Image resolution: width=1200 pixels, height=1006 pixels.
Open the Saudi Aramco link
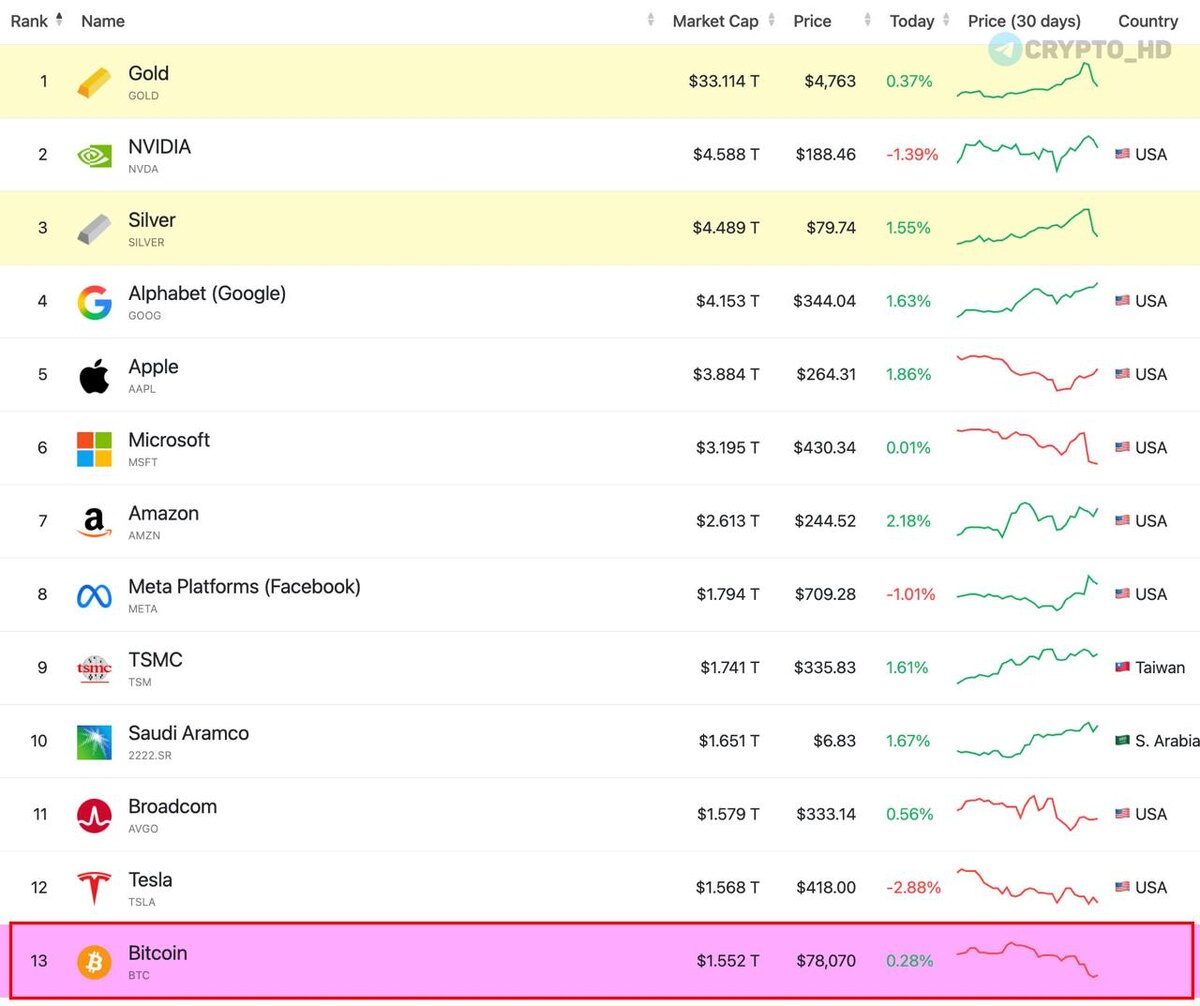click(x=188, y=733)
